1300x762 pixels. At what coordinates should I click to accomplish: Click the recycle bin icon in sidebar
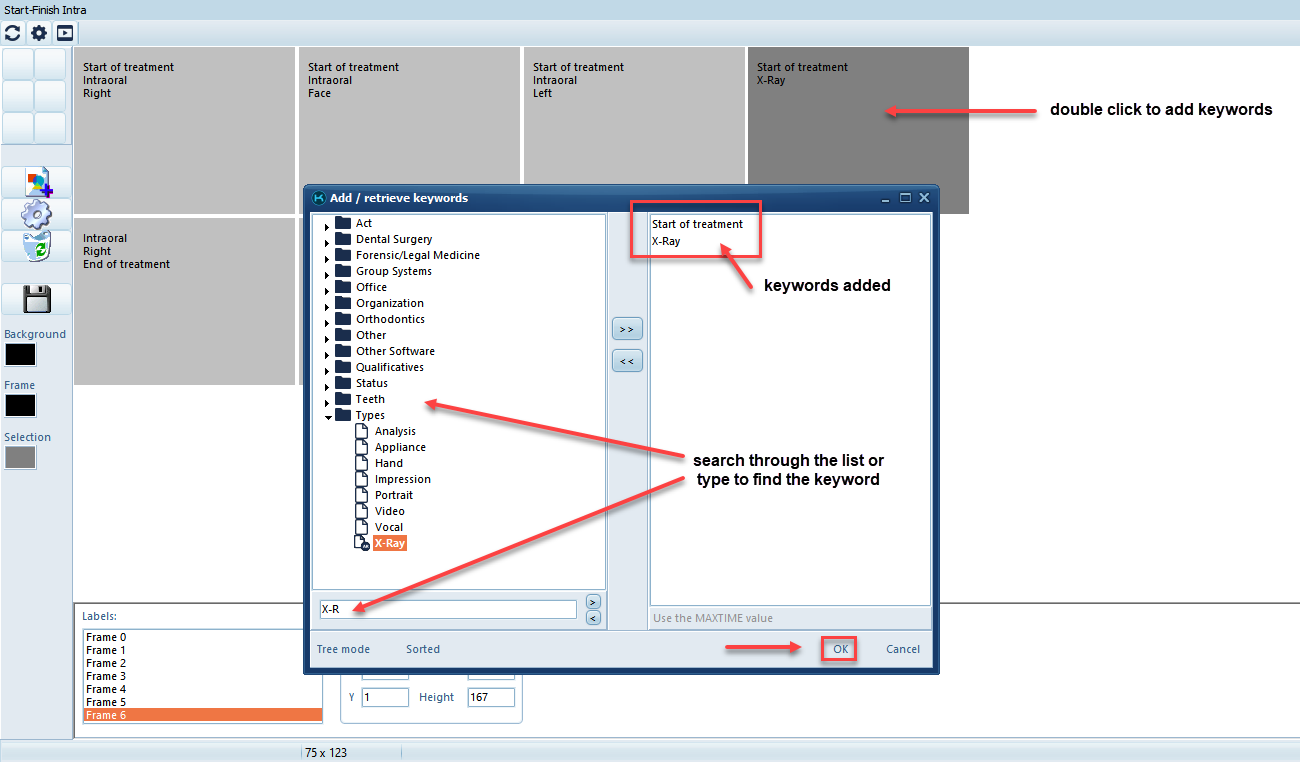(x=37, y=246)
